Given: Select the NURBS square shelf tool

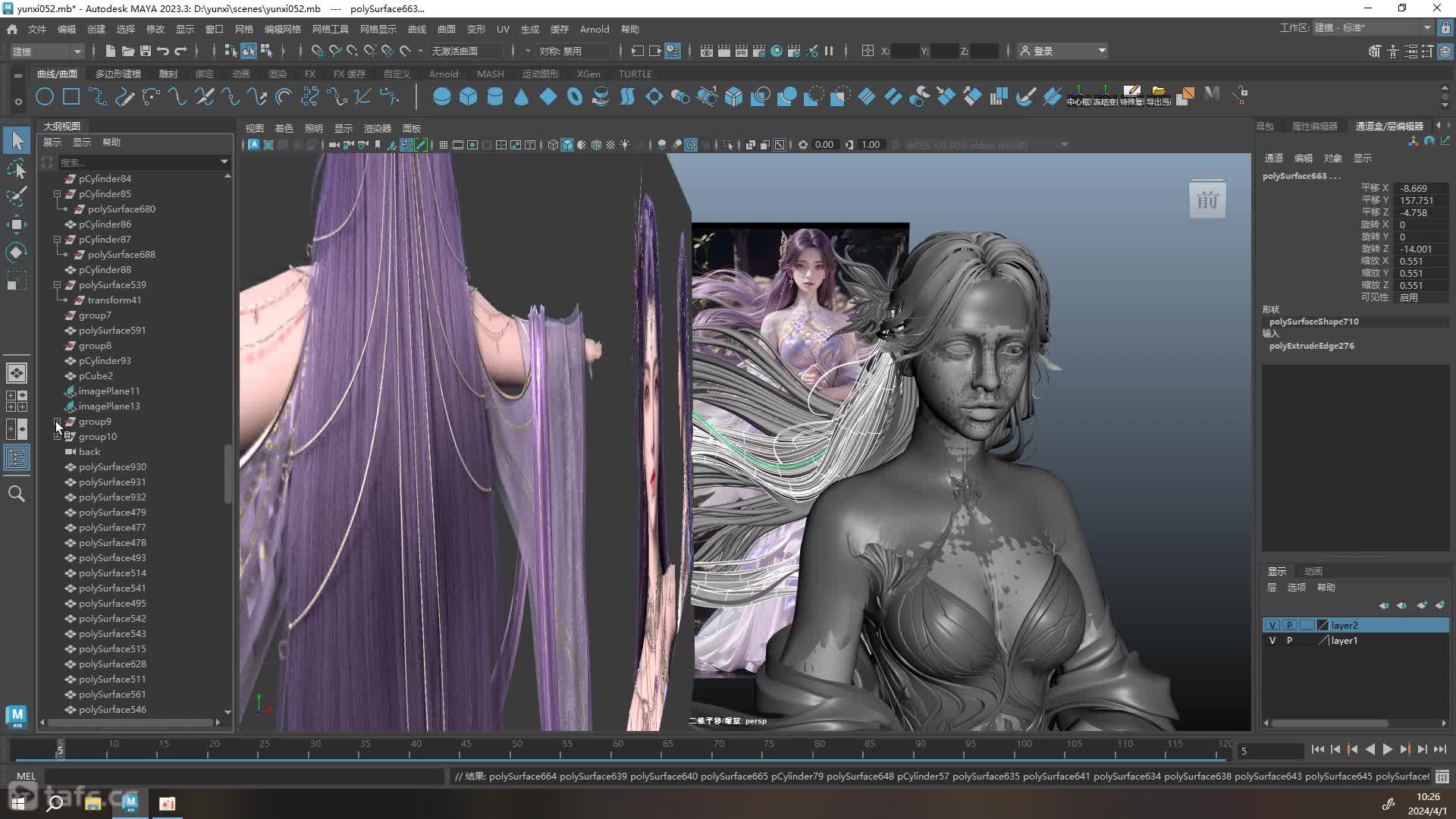Looking at the screenshot, I should [71, 96].
